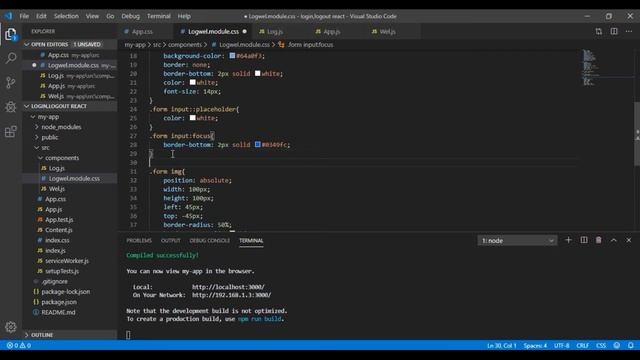
Task: Click the code minimap preview
Action: (589, 67)
